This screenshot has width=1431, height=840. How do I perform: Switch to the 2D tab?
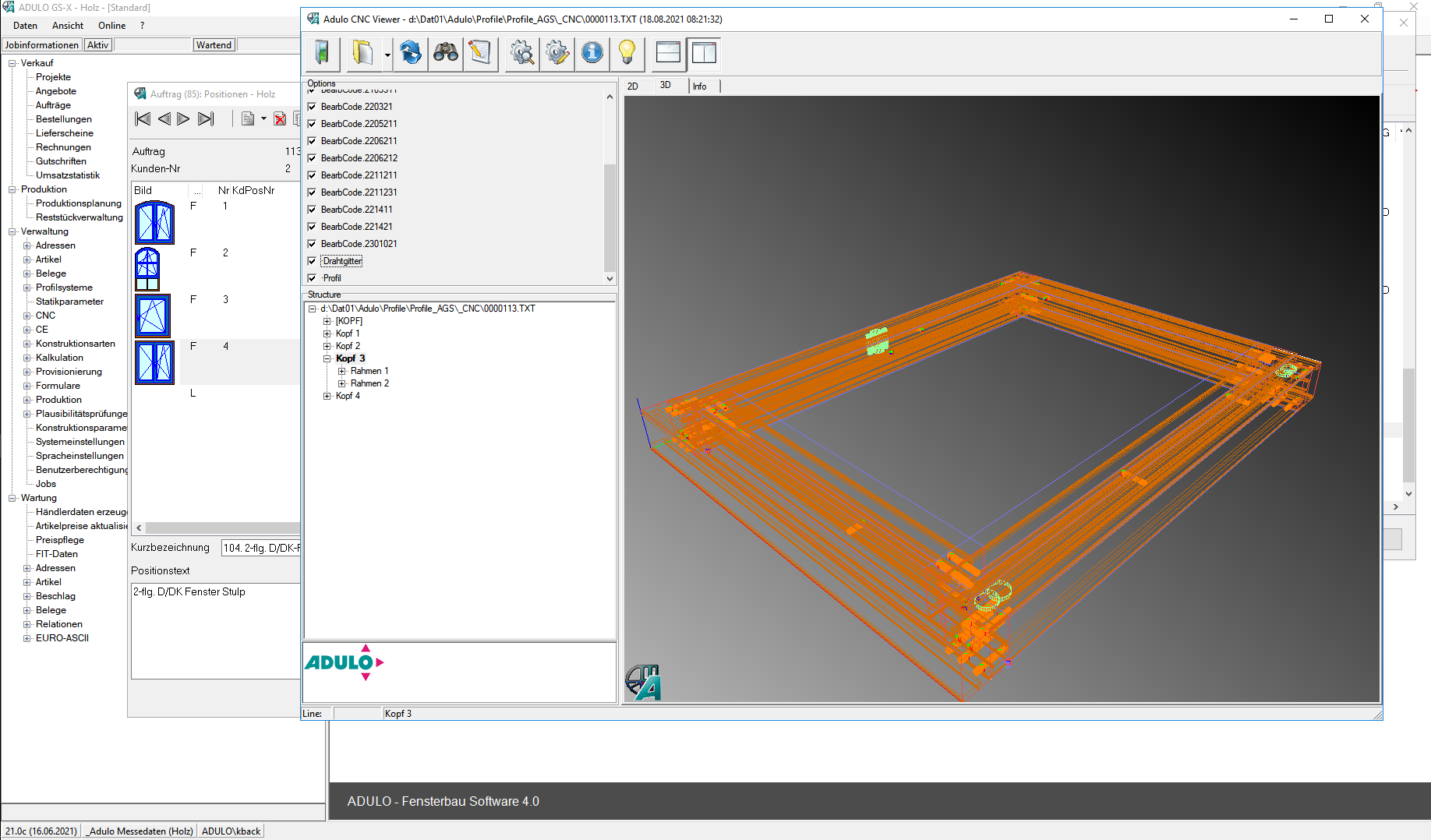(633, 86)
